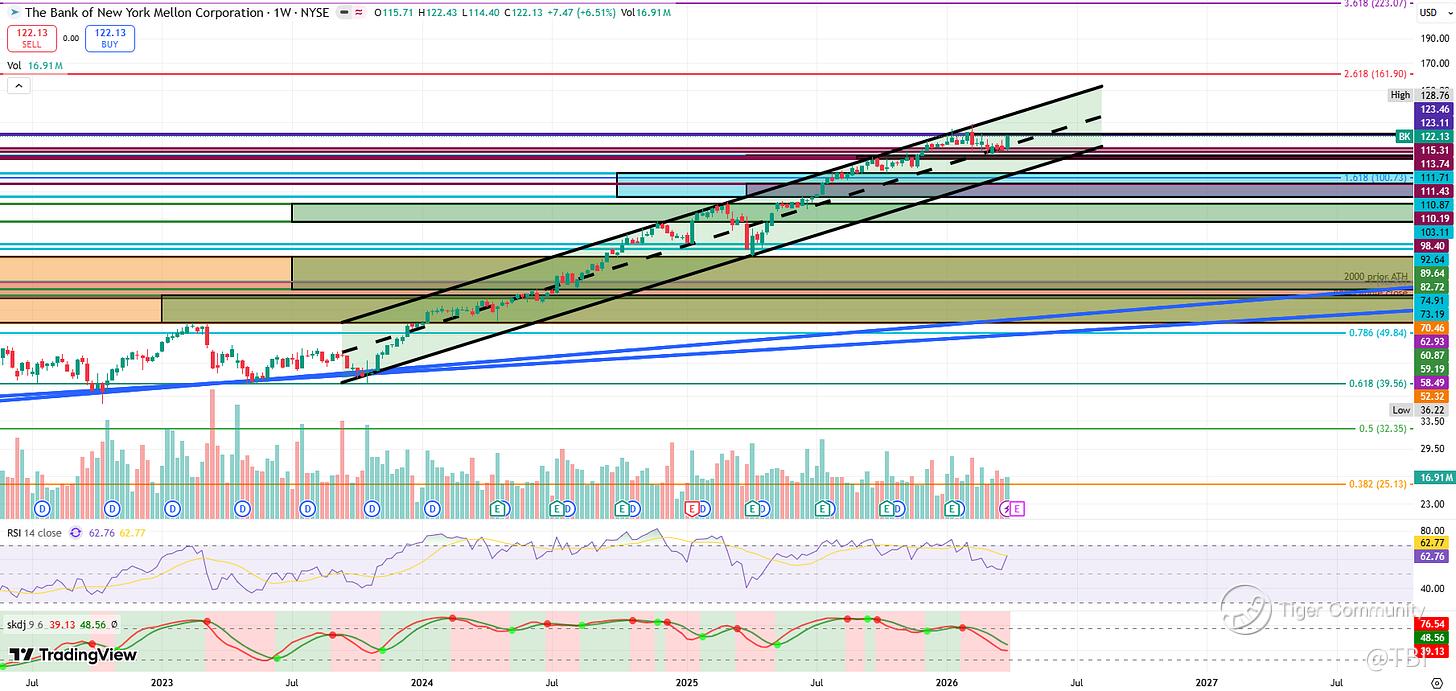Click the 3.618 (223.07) Fibonacci level label

[1375, 4]
